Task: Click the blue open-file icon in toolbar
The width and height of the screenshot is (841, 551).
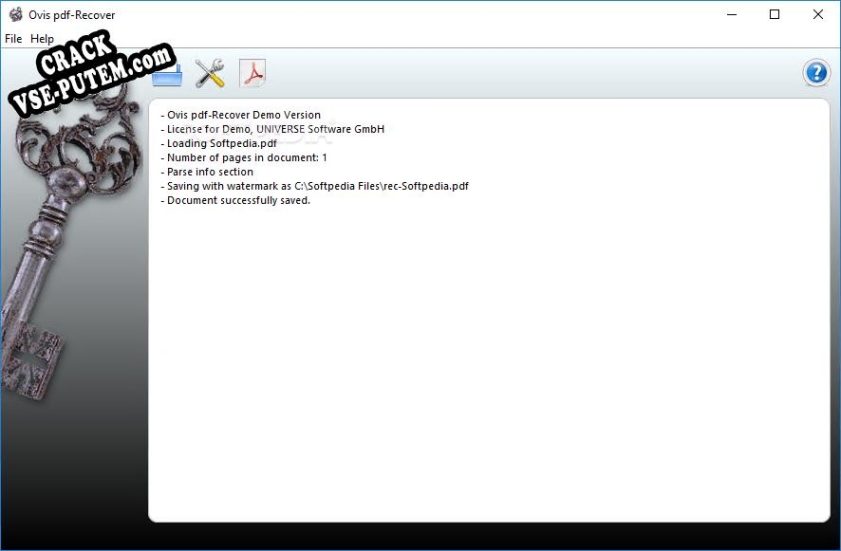Action: pos(167,75)
